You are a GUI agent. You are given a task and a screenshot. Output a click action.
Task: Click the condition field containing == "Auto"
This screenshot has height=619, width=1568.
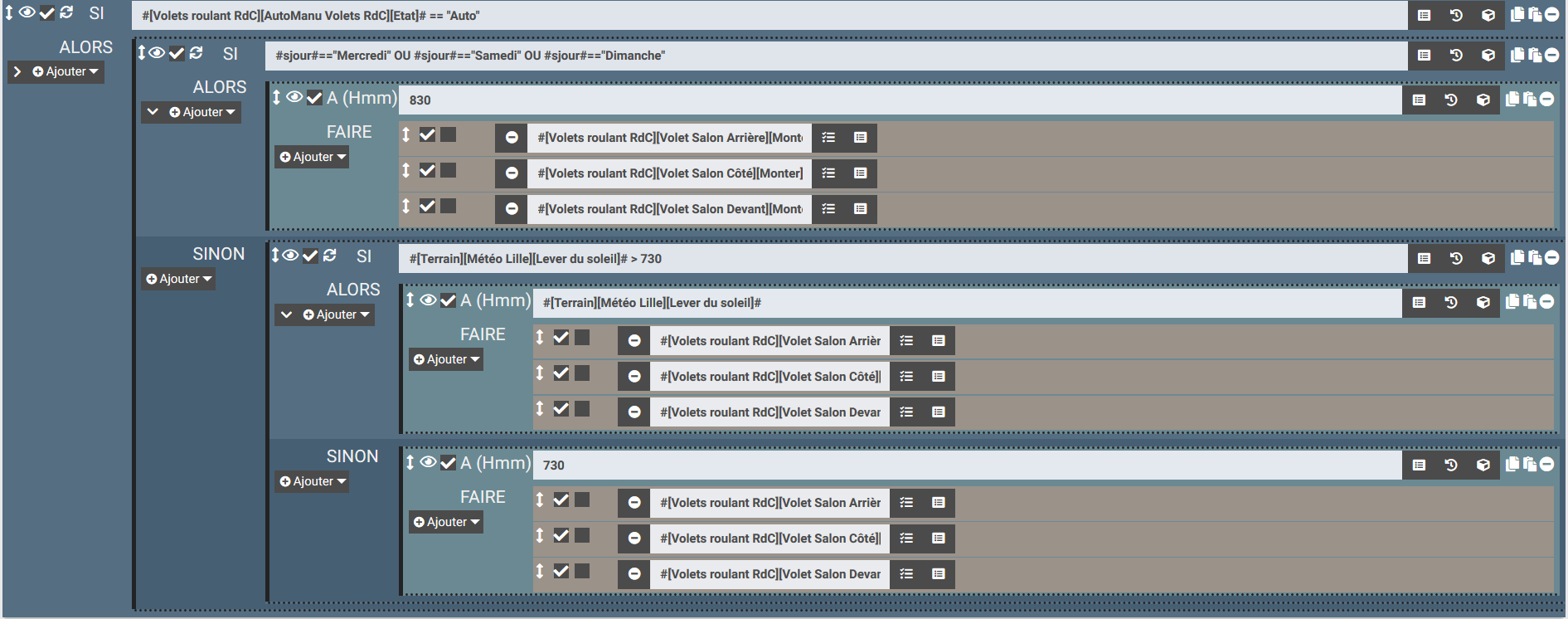[769, 16]
